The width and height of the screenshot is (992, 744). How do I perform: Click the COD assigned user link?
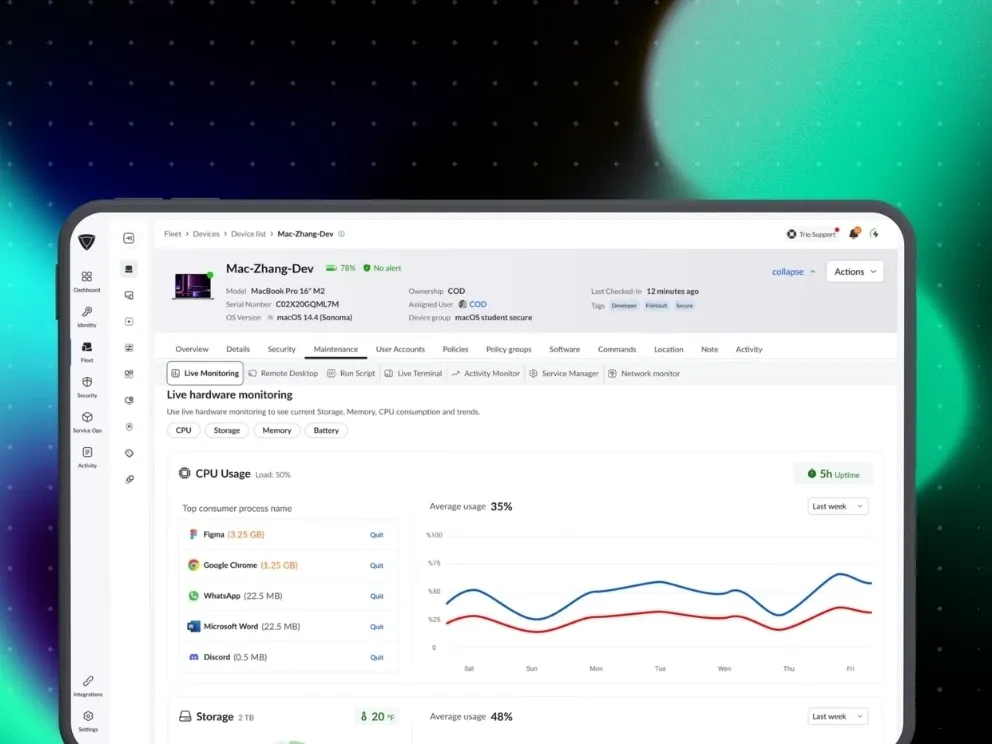click(478, 304)
